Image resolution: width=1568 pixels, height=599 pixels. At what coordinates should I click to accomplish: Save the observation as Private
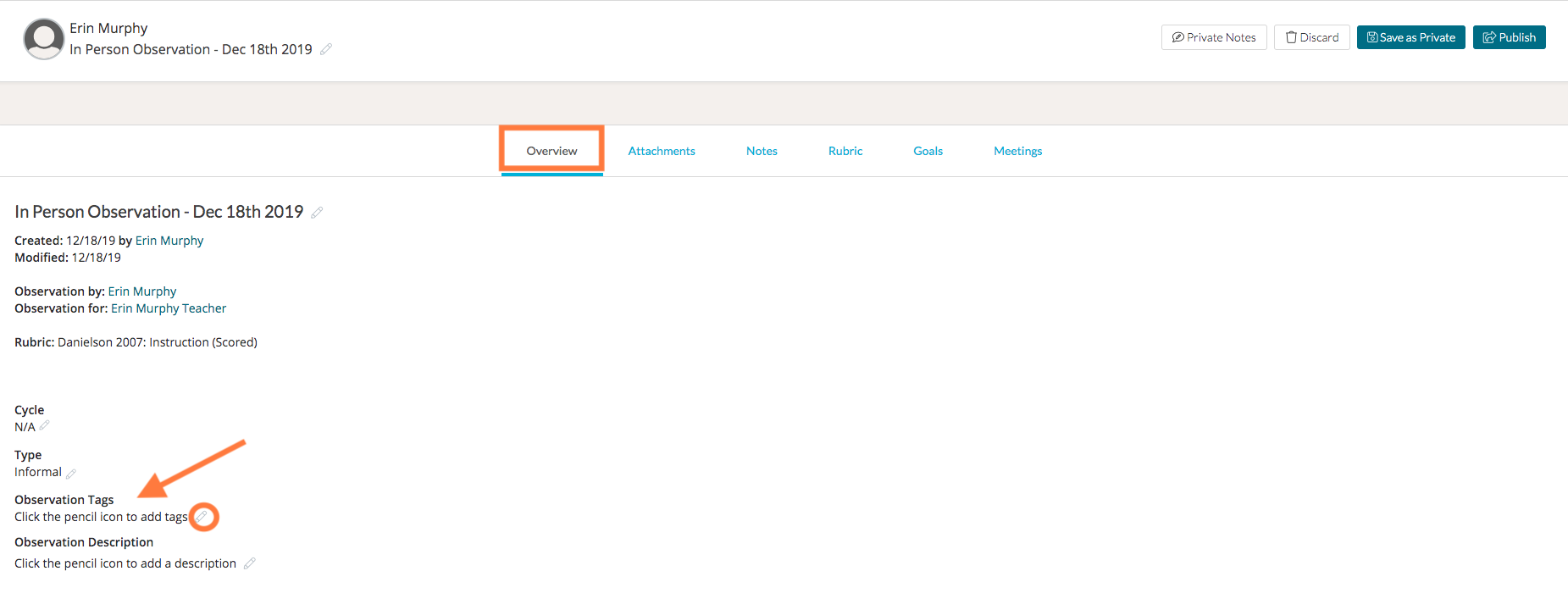coord(1410,37)
